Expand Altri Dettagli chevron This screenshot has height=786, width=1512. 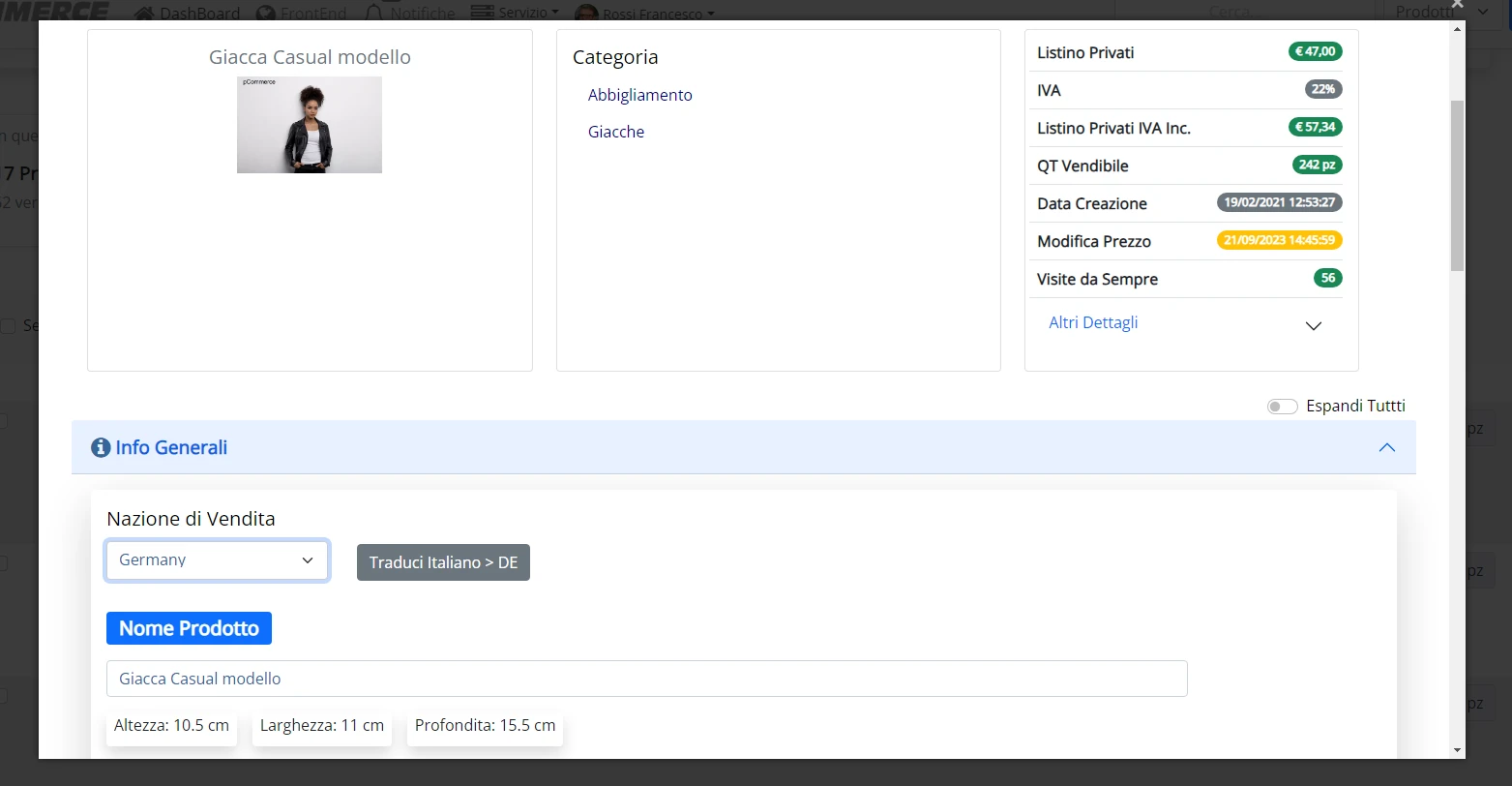click(x=1314, y=326)
